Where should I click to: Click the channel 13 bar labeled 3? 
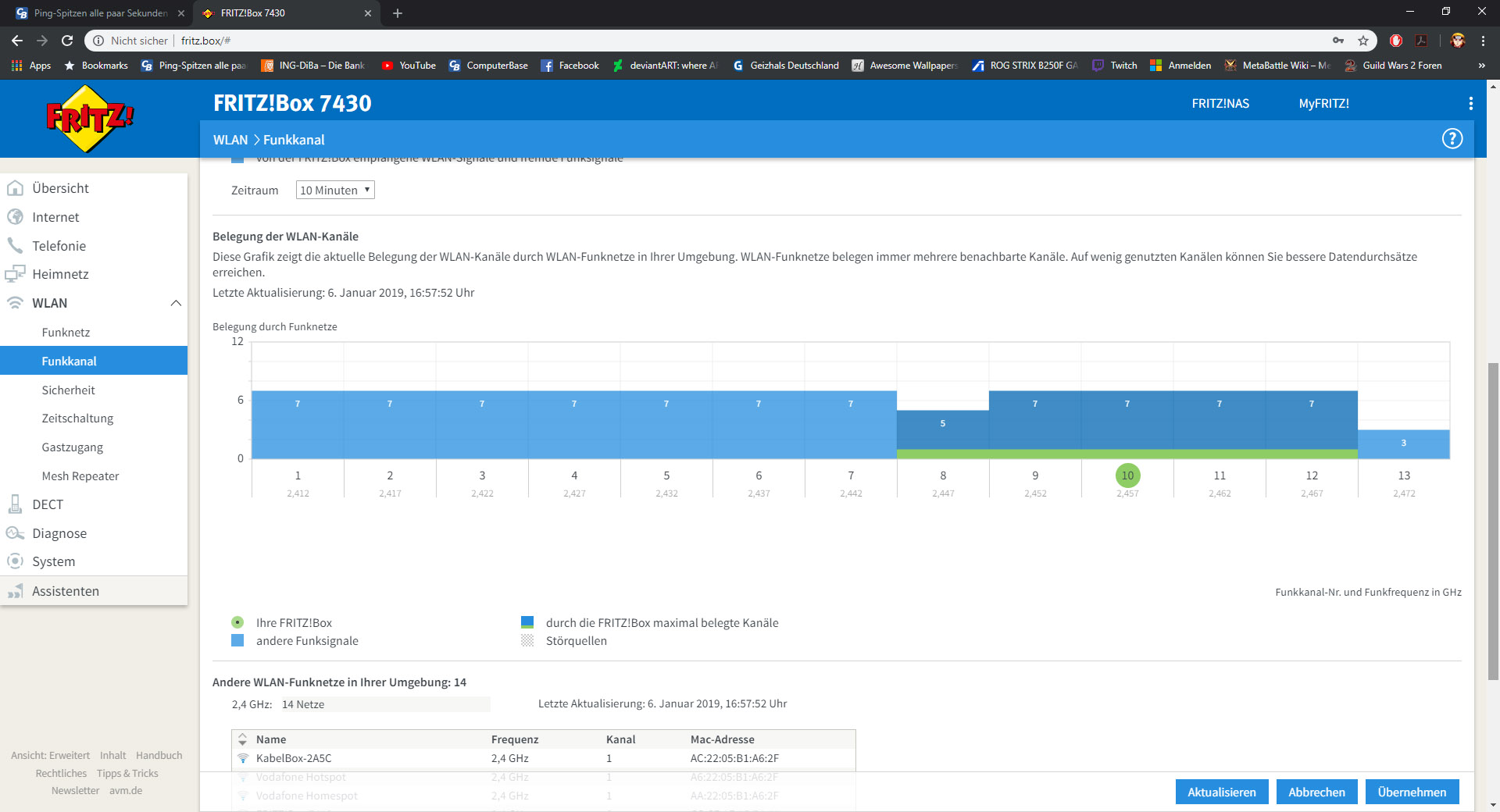[x=1404, y=444]
